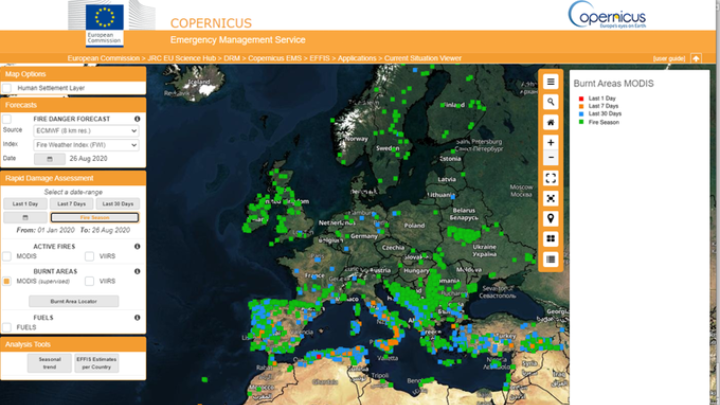Screen dimensions: 720x405
Task: Click the magnifier search icon on the map toolbar
Action: tap(551, 102)
